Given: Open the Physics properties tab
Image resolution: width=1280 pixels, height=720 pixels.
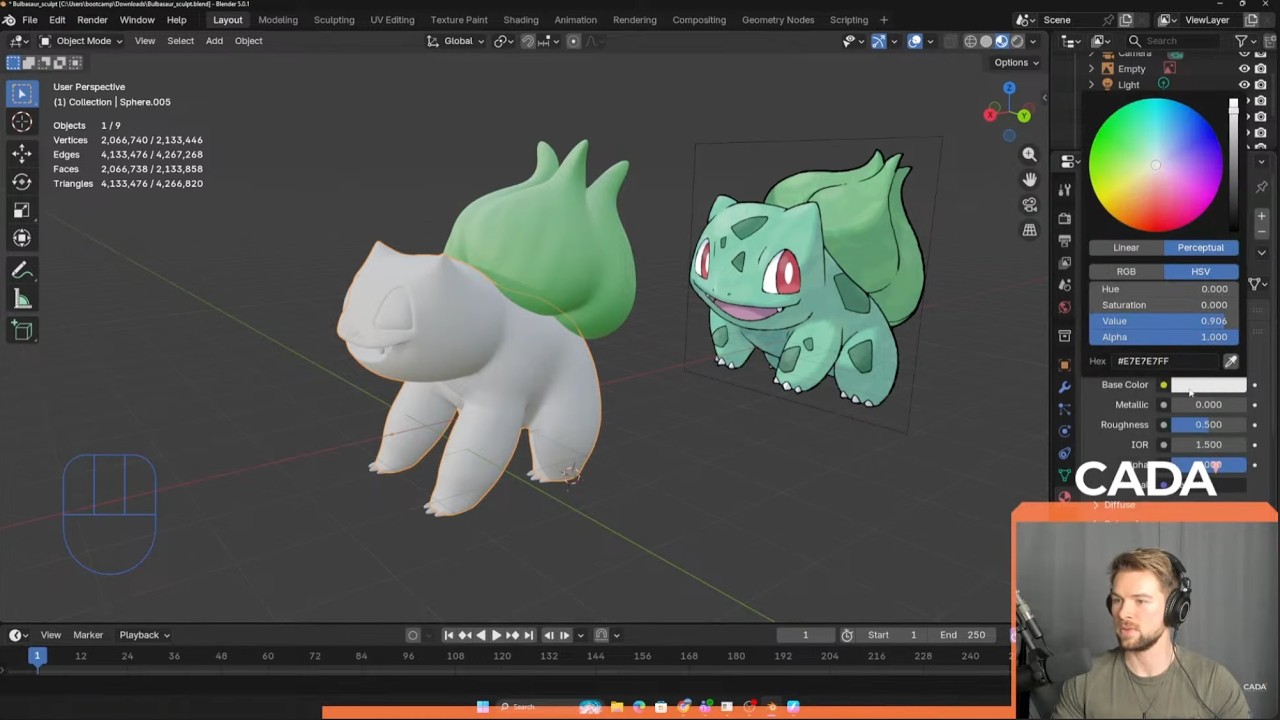Looking at the screenshot, I should point(1064,431).
